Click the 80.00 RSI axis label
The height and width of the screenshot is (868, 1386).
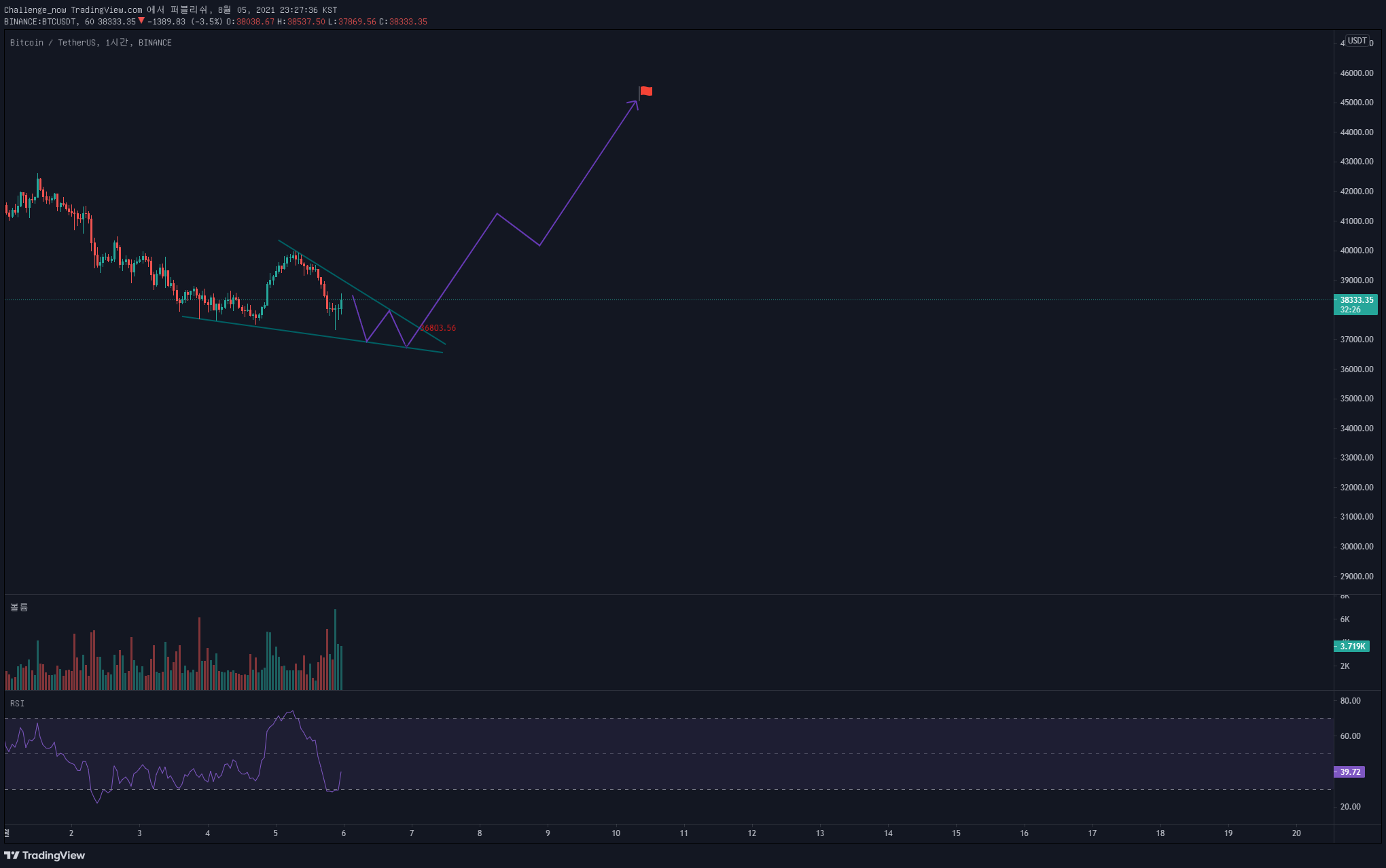click(1351, 701)
